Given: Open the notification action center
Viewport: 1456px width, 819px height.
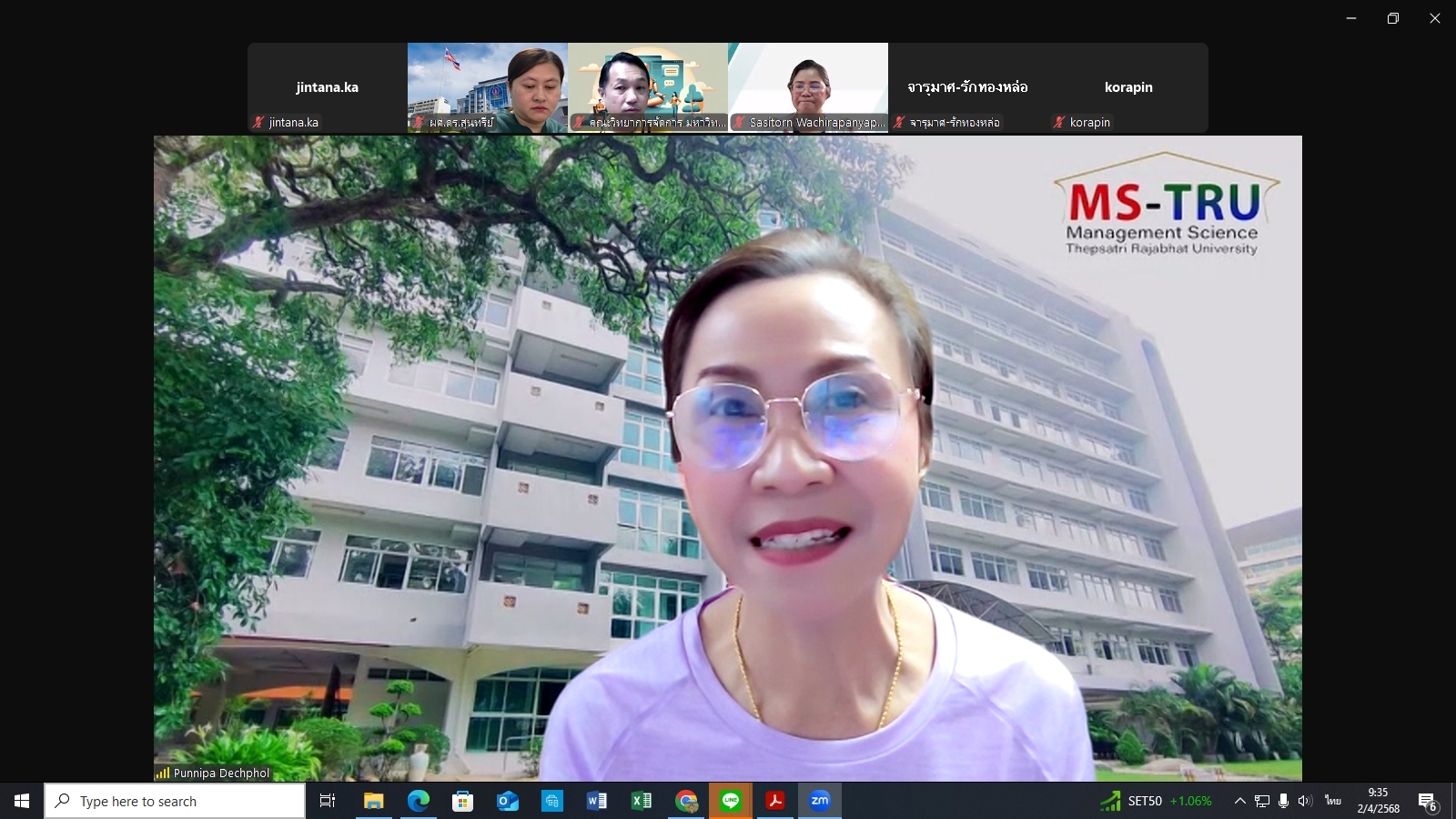Looking at the screenshot, I should [x=1427, y=802].
